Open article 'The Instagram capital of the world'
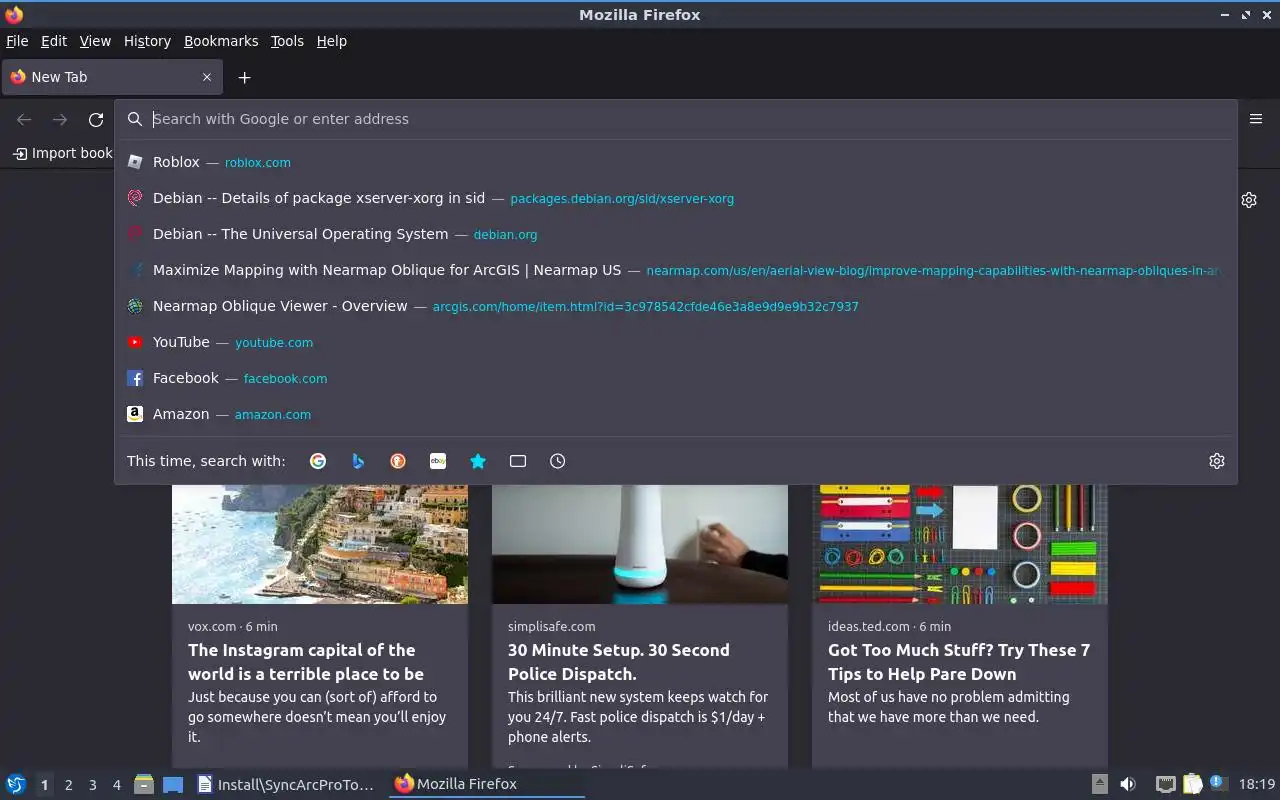Image resolution: width=1280 pixels, height=800 pixels. tap(306, 662)
